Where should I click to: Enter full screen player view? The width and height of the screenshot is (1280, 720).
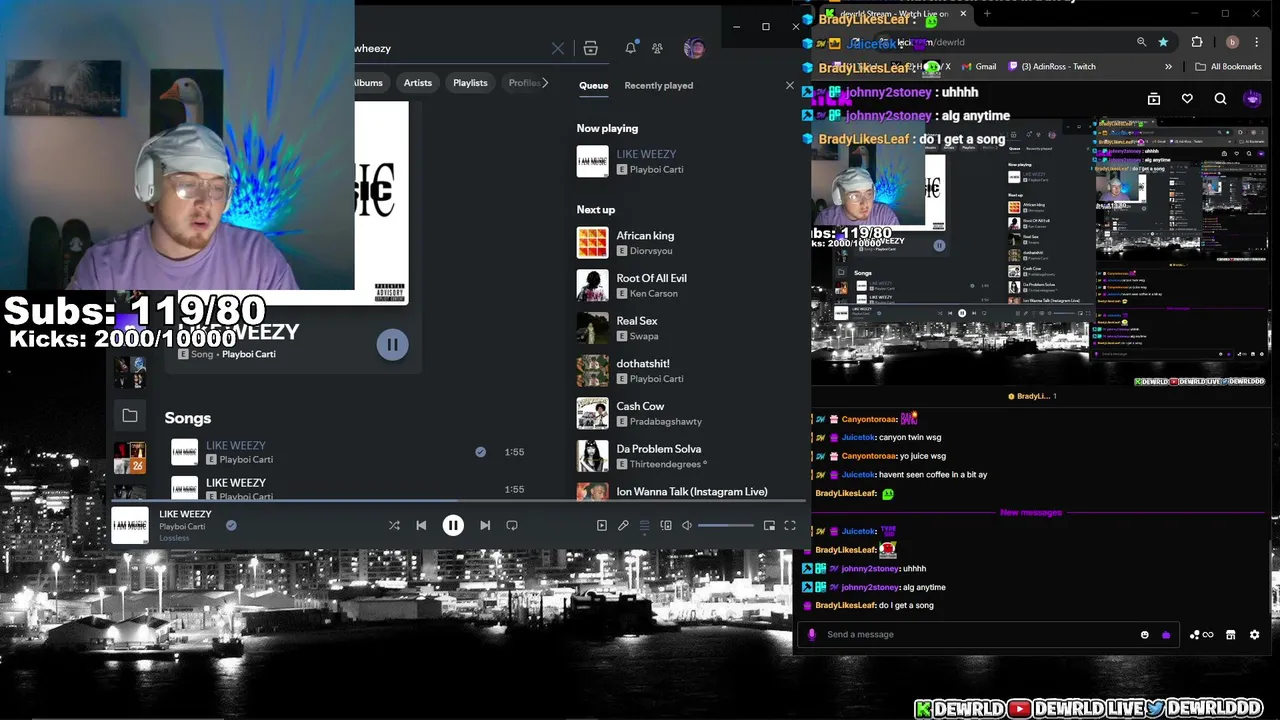pyautogui.click(x=790, y=525)
